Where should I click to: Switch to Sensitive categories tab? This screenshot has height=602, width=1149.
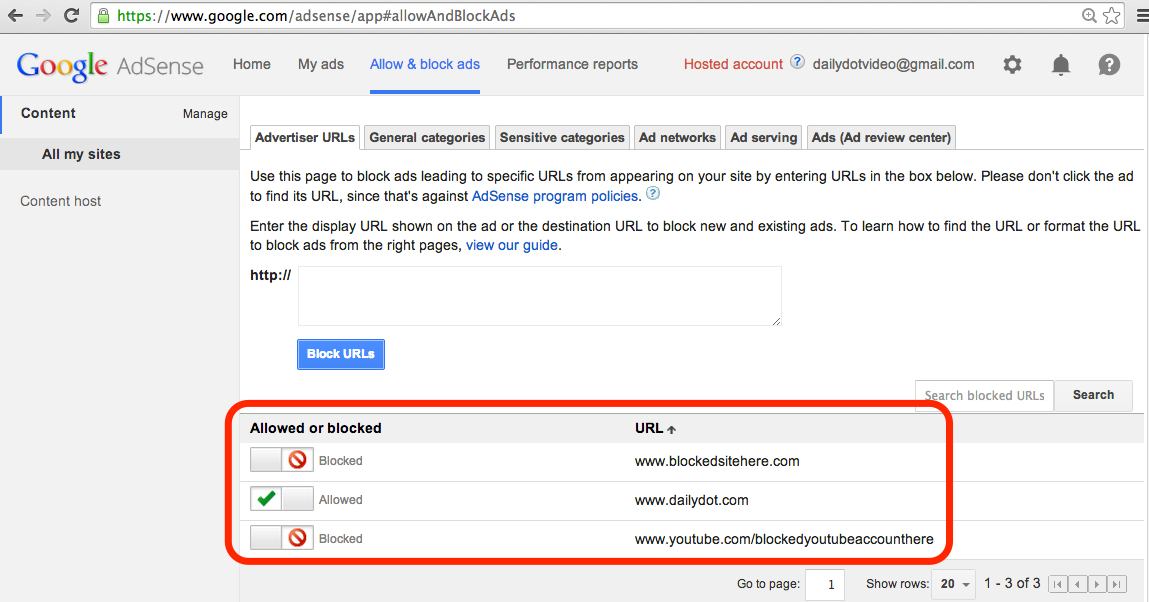pos(562,137)
